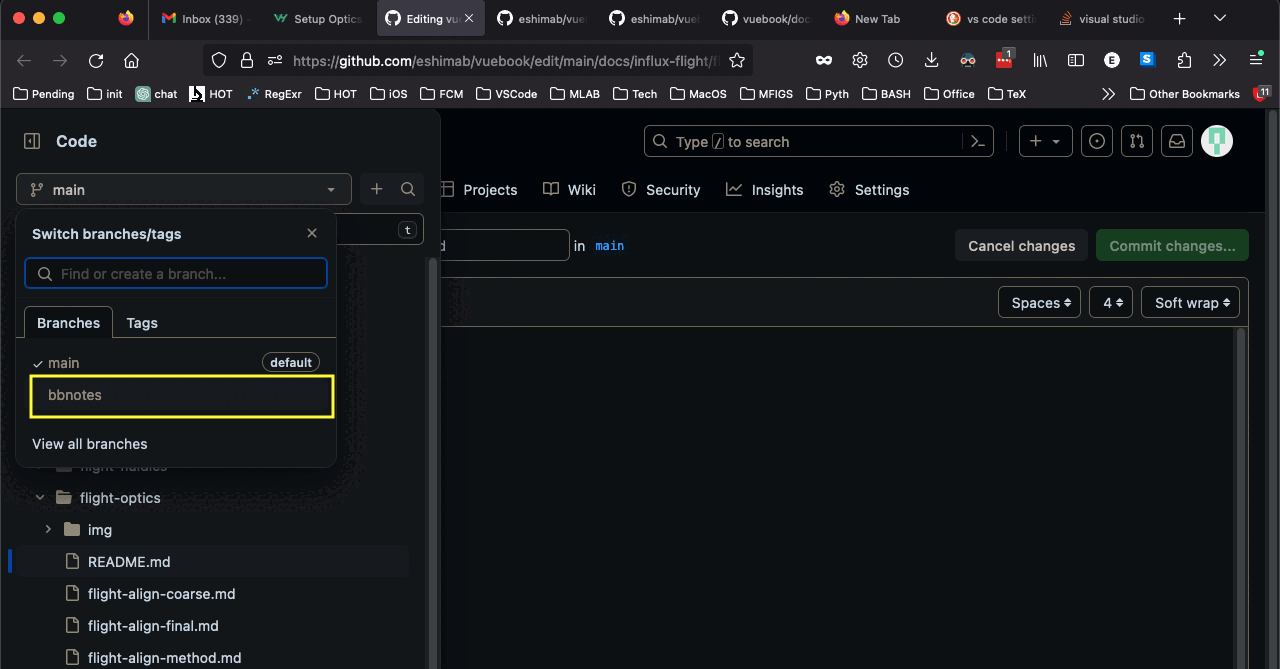The height and width of the screenshot is (669, 1280).
Task: Open the extensions puzzle piece icon
Action: tap(1184, 60)
